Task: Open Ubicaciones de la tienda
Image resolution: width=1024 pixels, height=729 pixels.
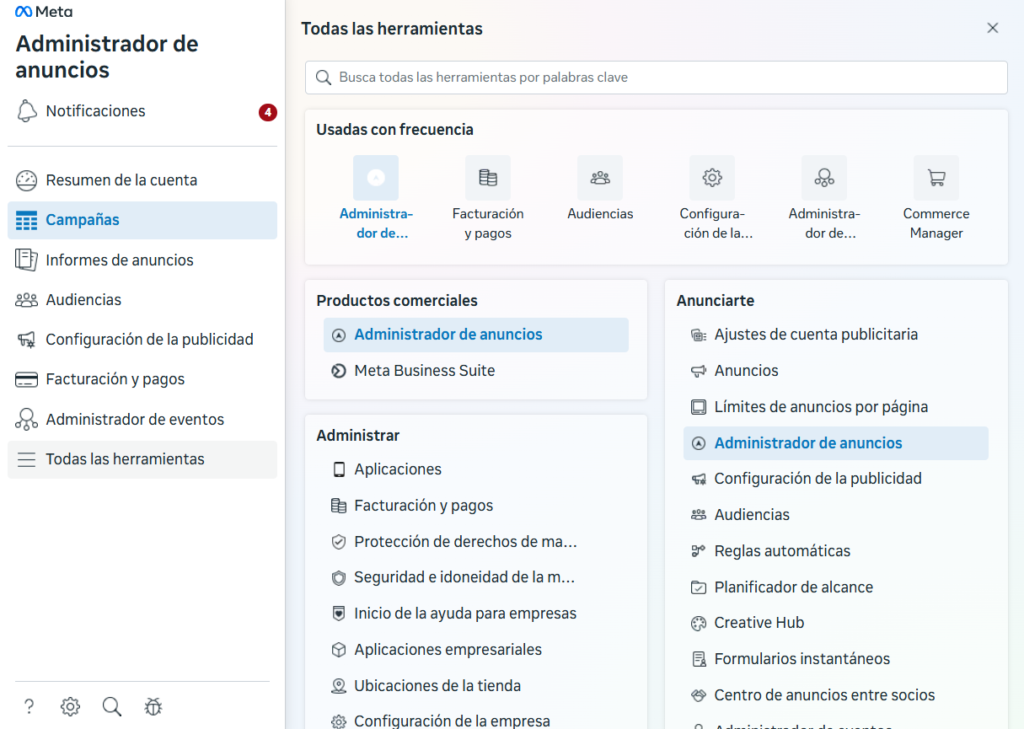Action: click(x=476, y=686)
